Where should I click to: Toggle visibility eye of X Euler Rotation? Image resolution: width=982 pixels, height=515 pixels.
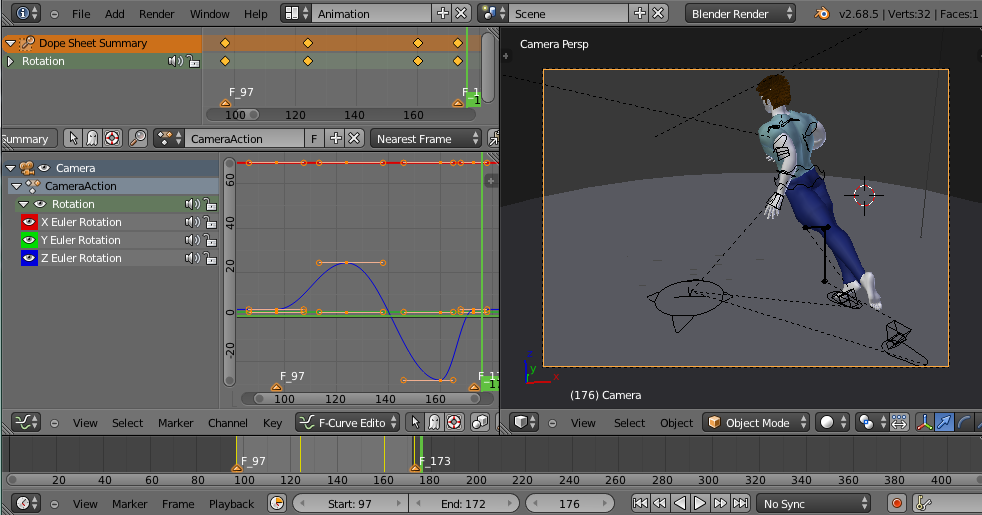(29, 222)
